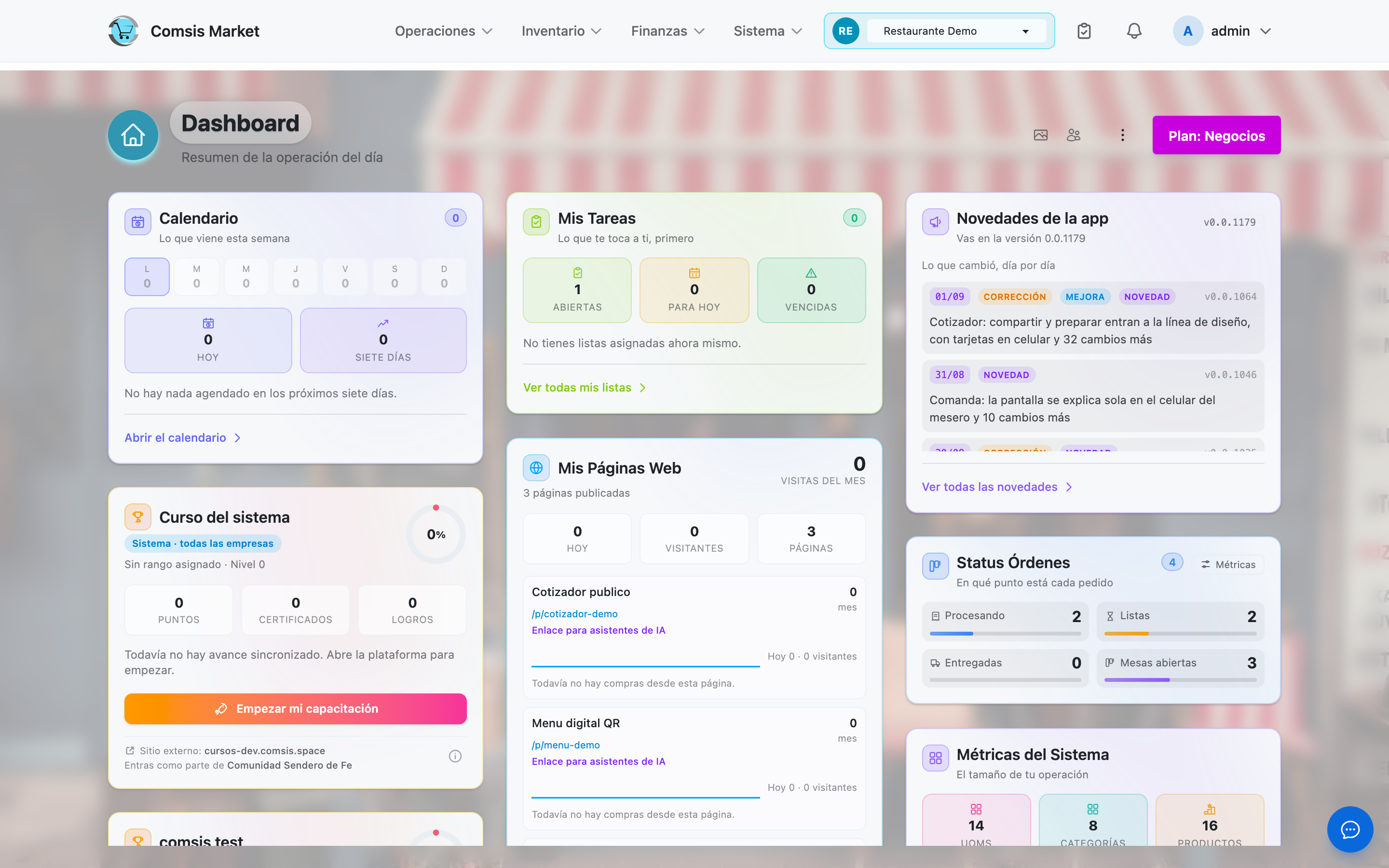Open the /p/cotizador-demo page link

tap(574, 614)
